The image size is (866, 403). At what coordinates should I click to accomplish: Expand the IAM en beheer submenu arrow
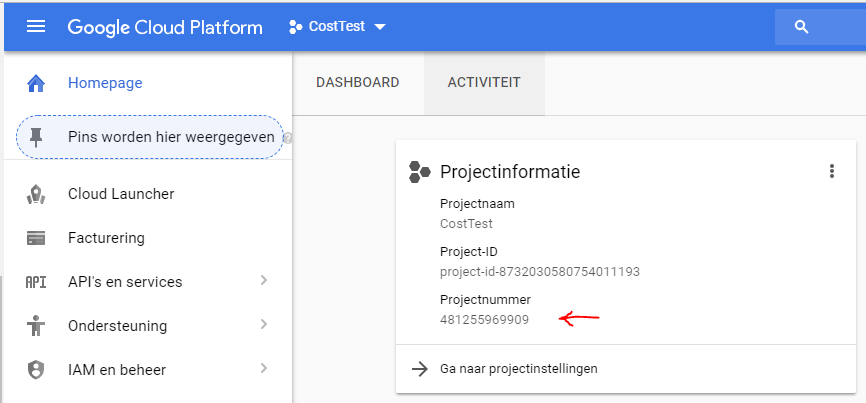pos(264,369)
